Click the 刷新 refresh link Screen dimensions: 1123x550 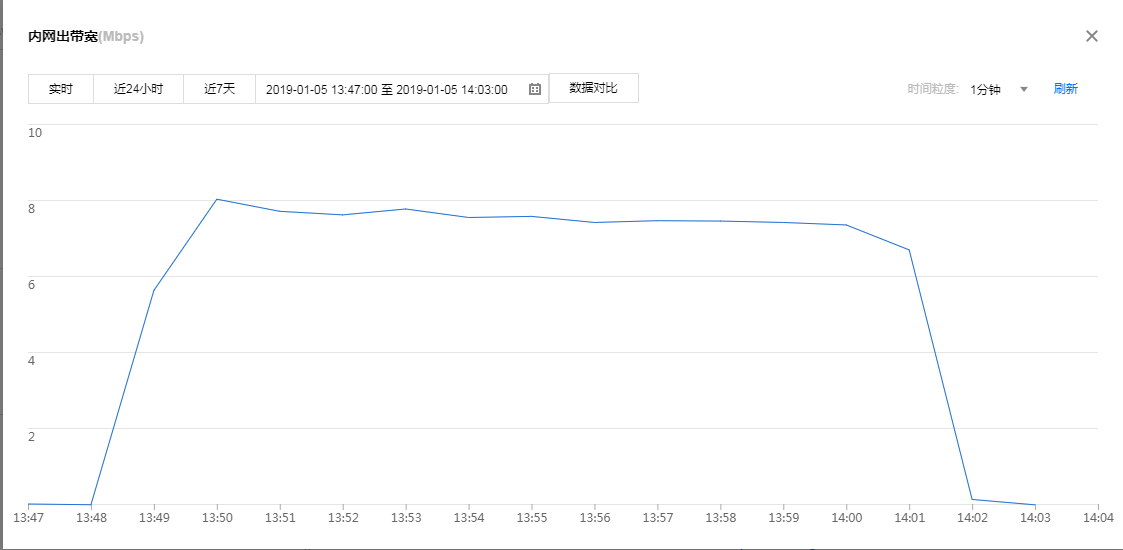(x=1065, y=89)
